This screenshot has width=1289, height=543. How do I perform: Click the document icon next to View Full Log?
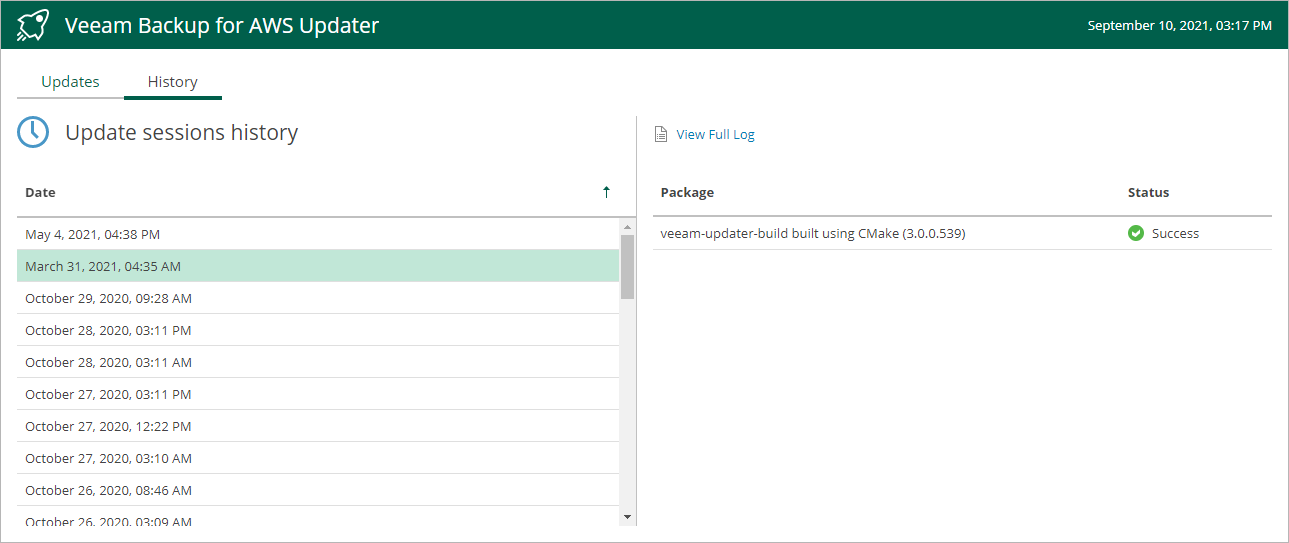coord(660,135)
